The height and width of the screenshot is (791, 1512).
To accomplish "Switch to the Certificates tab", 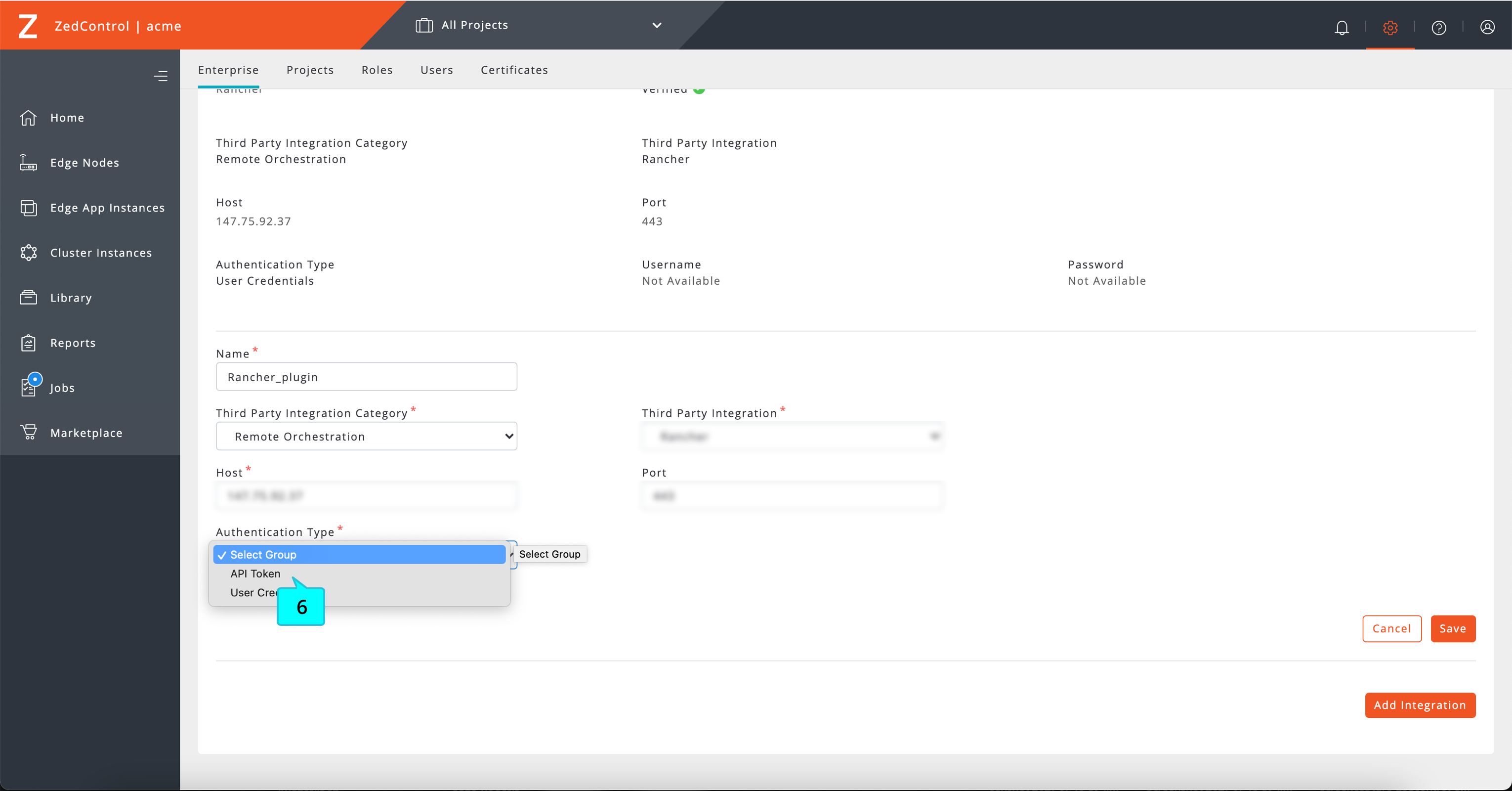I will pos(514,70).
